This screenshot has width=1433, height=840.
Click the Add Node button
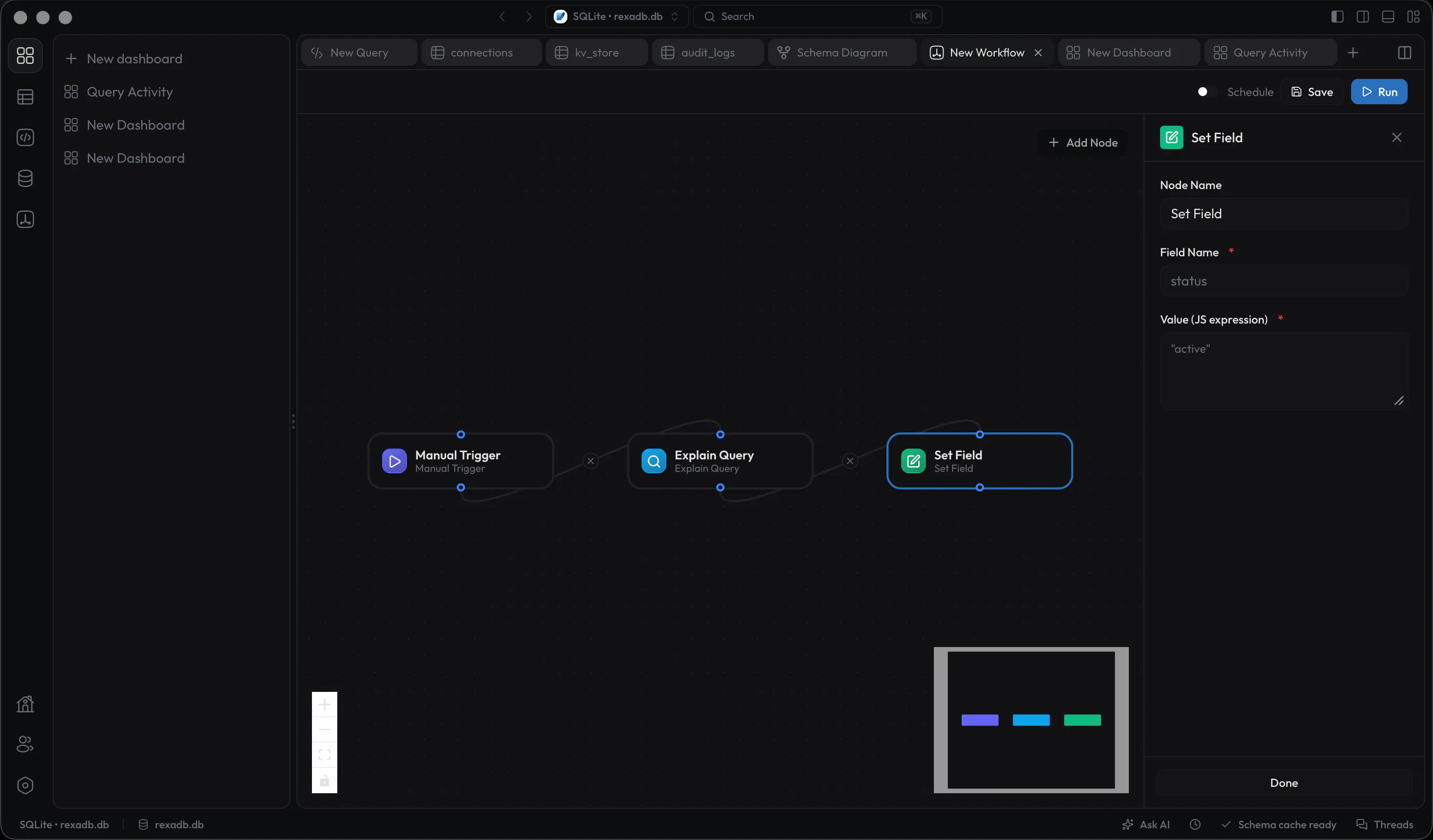pyautogui.click(x=1083, y=143)
